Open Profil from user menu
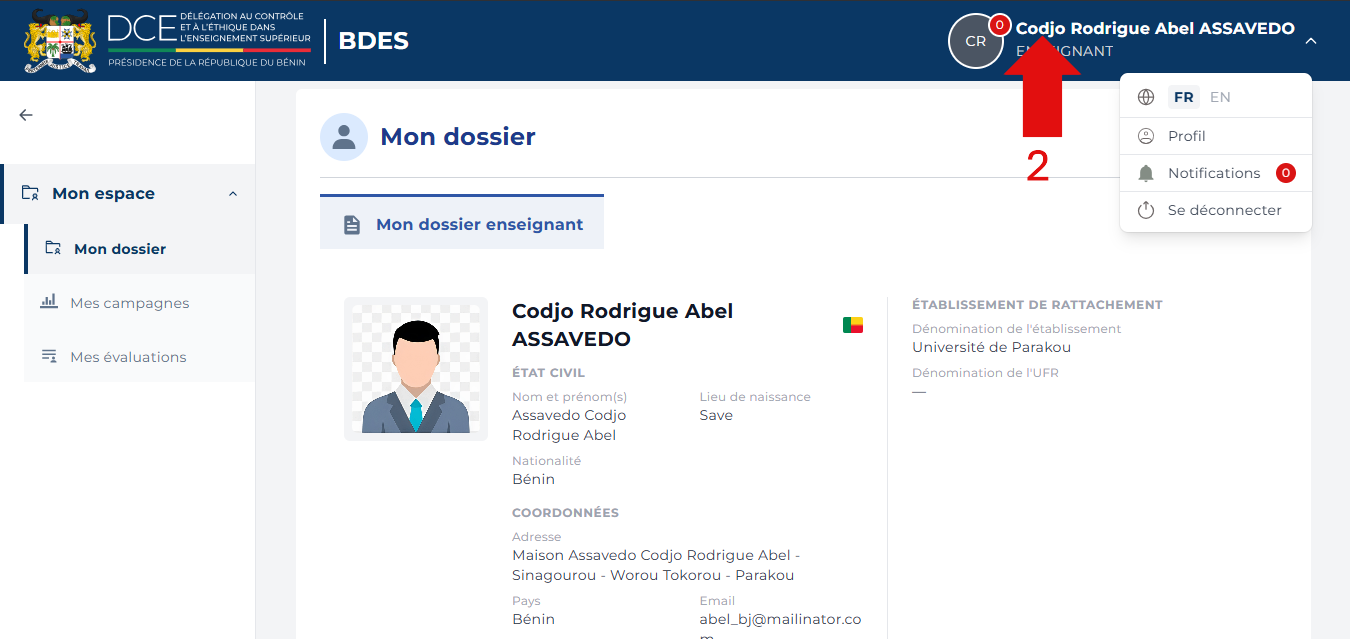1350x639 pixels. [1216, 136]
